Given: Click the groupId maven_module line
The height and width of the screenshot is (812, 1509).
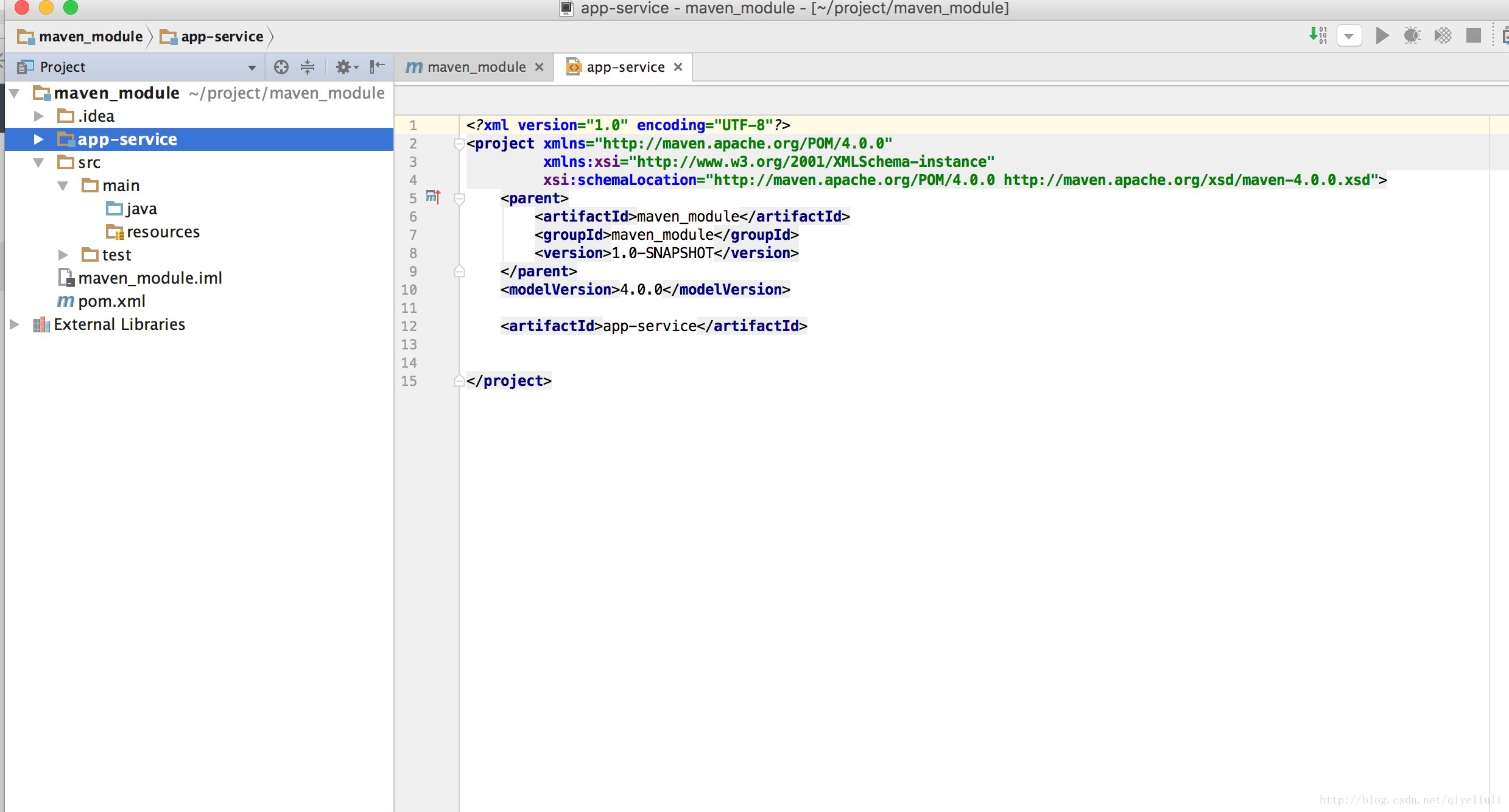Looking at the screenshot, I should coord(667,235).
